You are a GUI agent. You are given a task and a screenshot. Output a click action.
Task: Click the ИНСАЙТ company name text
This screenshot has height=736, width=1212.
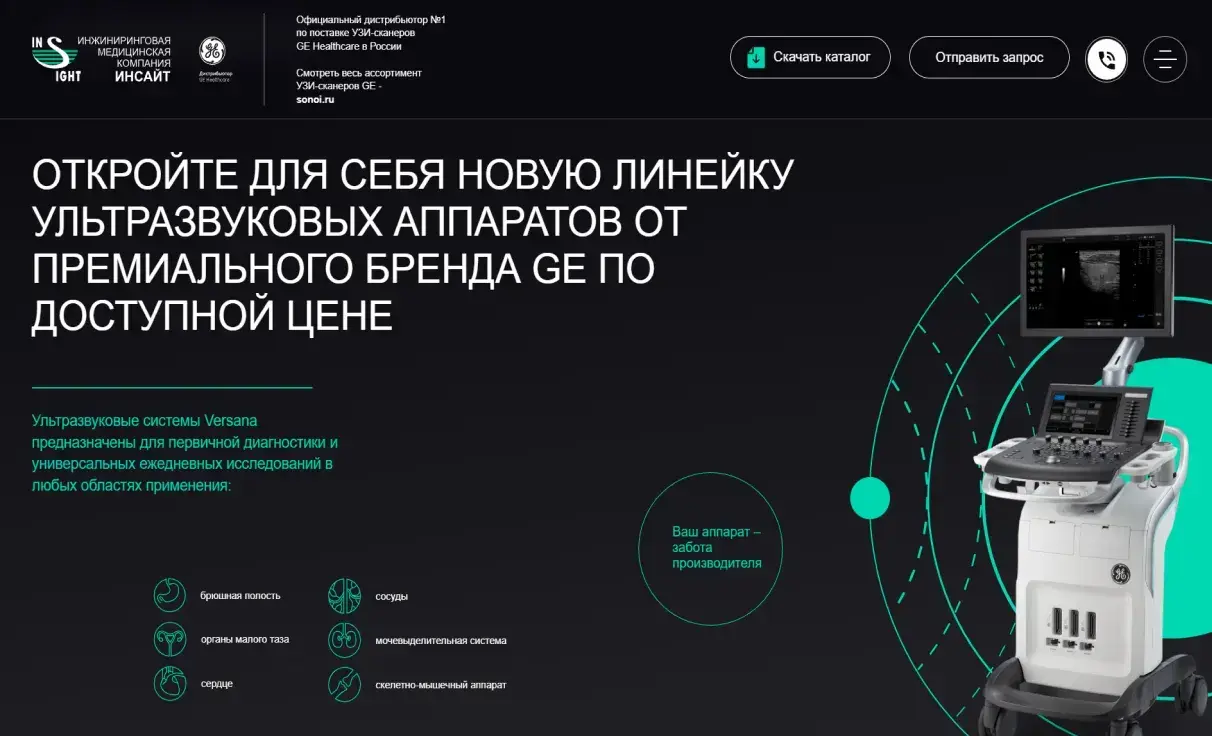(x=143, y=76)
